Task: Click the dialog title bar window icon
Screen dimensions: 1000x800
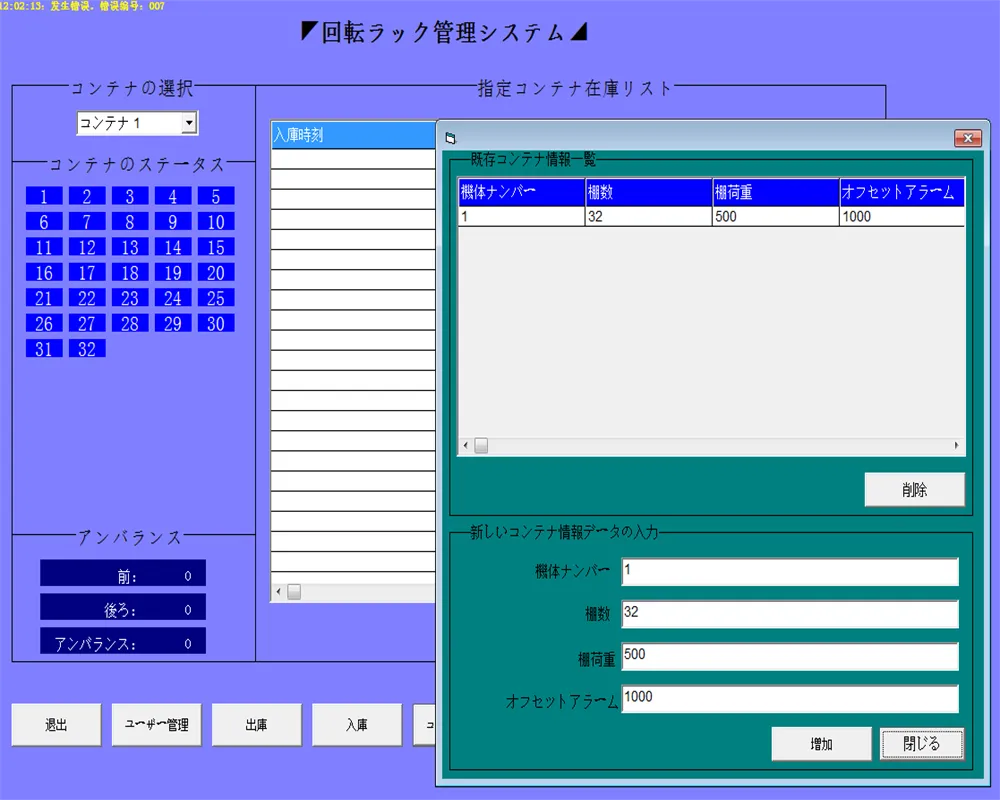Action: pos(450,138)
